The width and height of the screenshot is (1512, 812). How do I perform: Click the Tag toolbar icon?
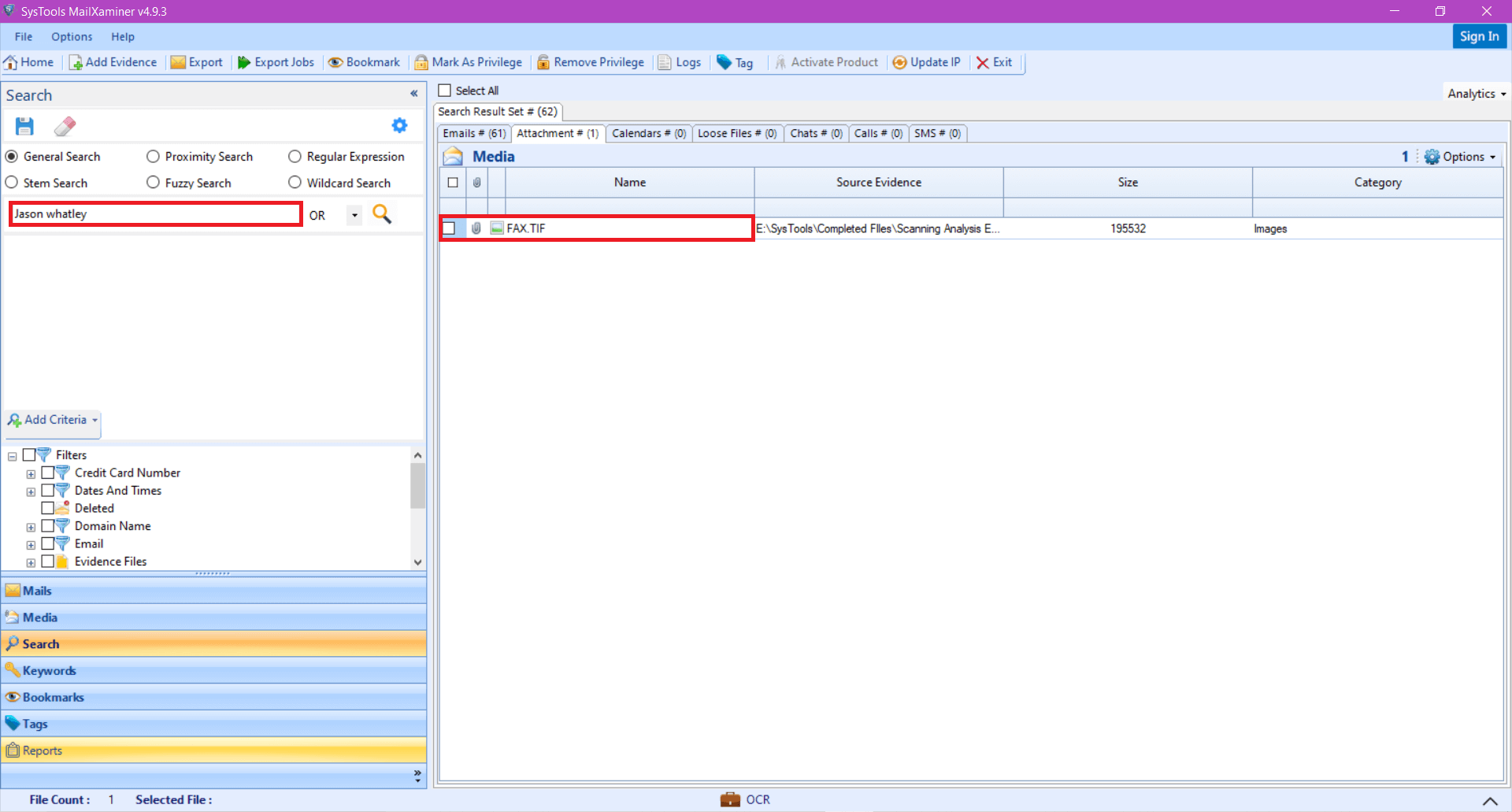(736, 62)
